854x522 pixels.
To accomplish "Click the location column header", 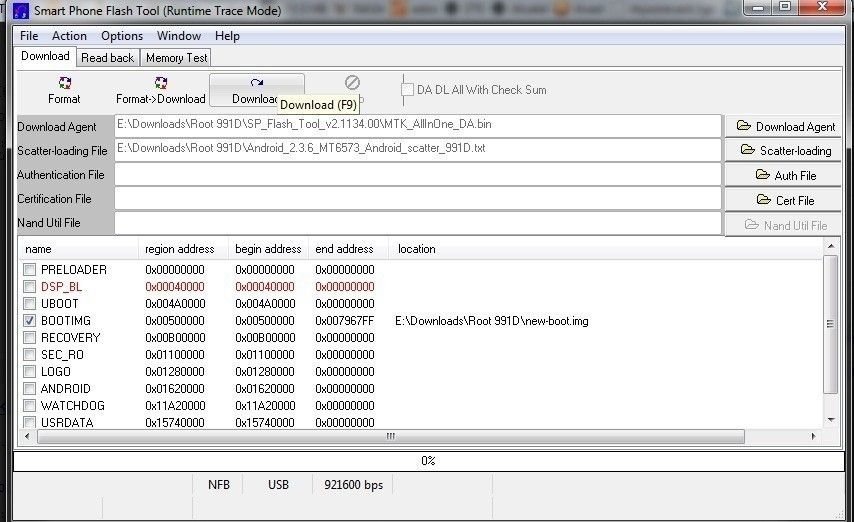I will [605, 249].
